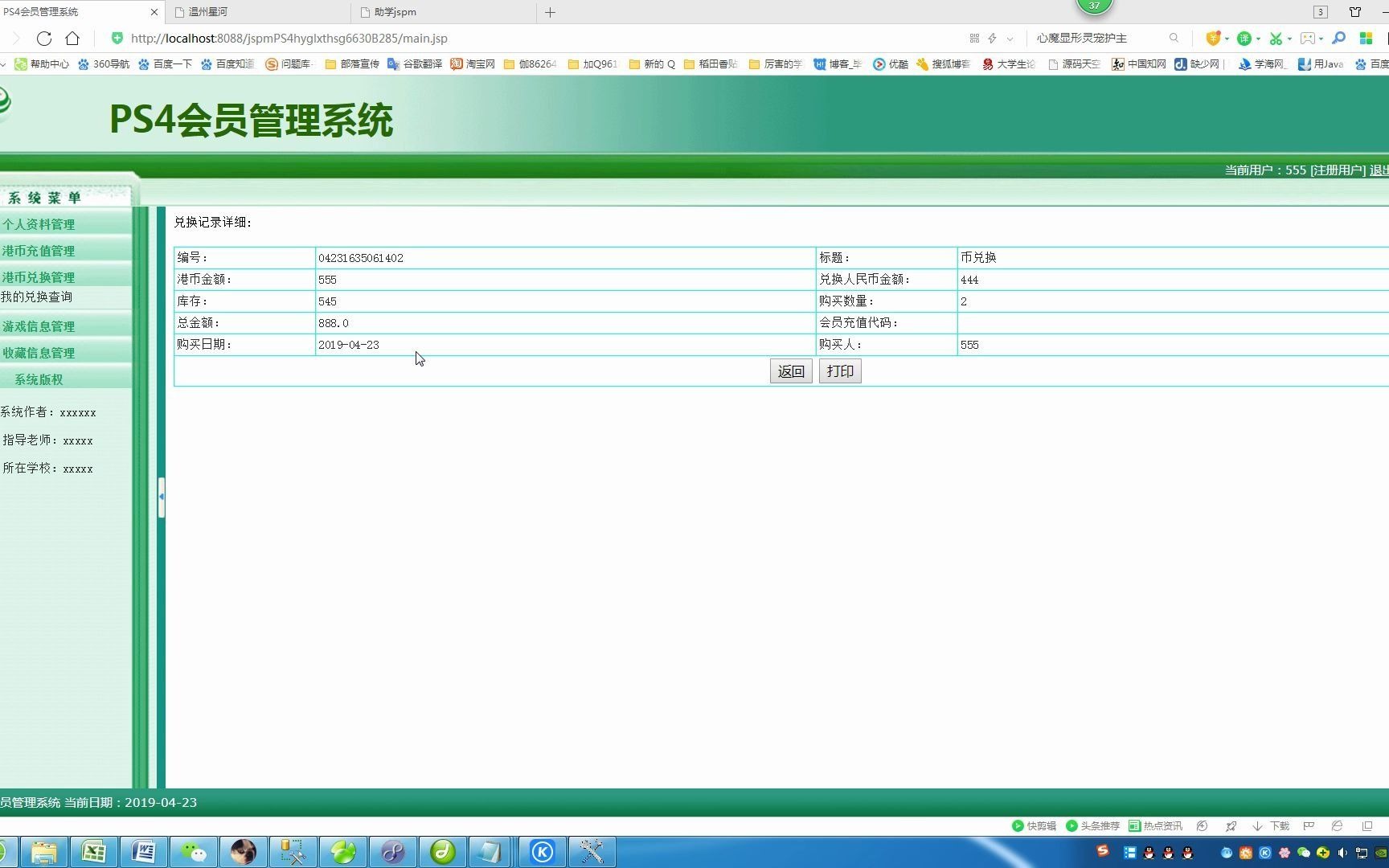Image resolution: width=1389 pixels, height=868 pixels.
Task: Open 系统版权 menu section
Action: click(x=65, y=379)
